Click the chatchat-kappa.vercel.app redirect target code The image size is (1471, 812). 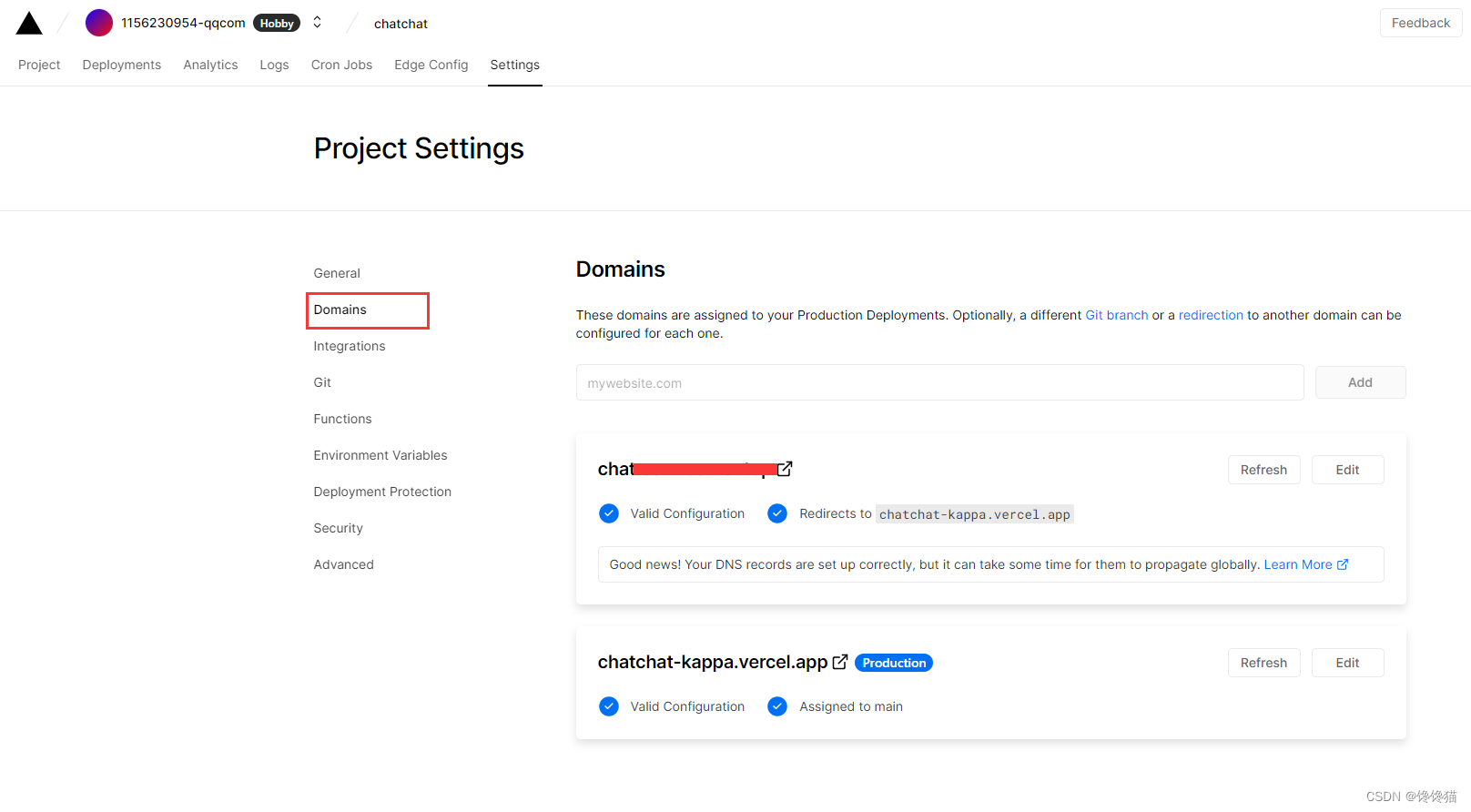coord(975,514)
